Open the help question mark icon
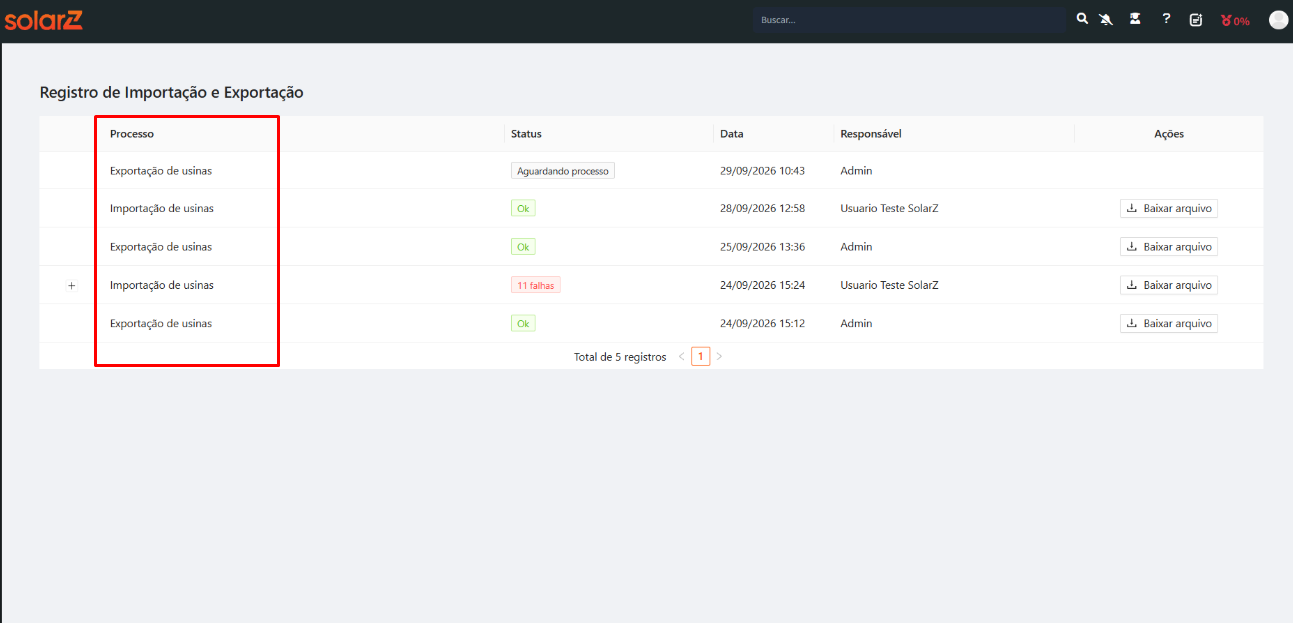 click(x=1166, y=19)
